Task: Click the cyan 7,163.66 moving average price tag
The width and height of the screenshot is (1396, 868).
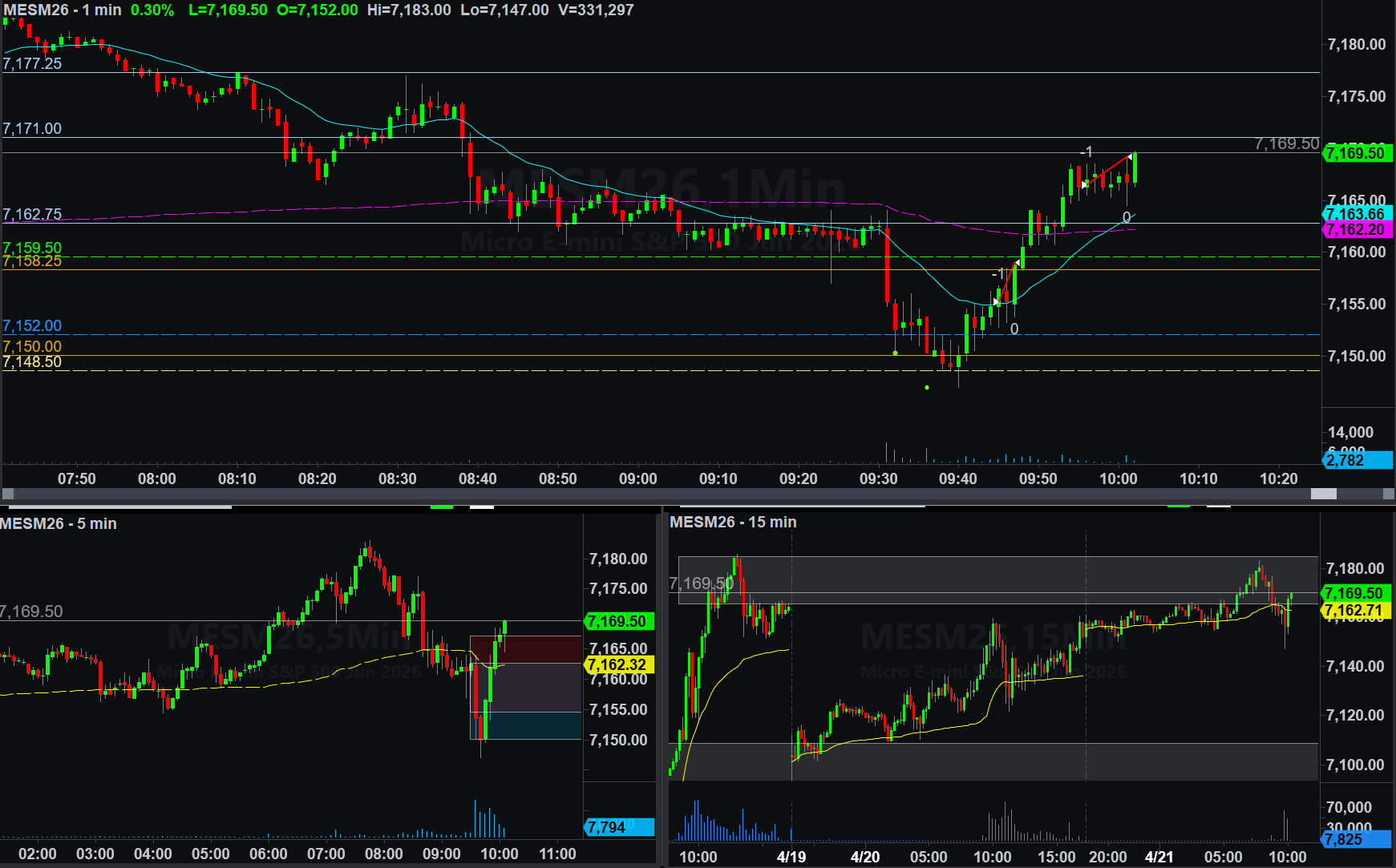Action: 1356,214
